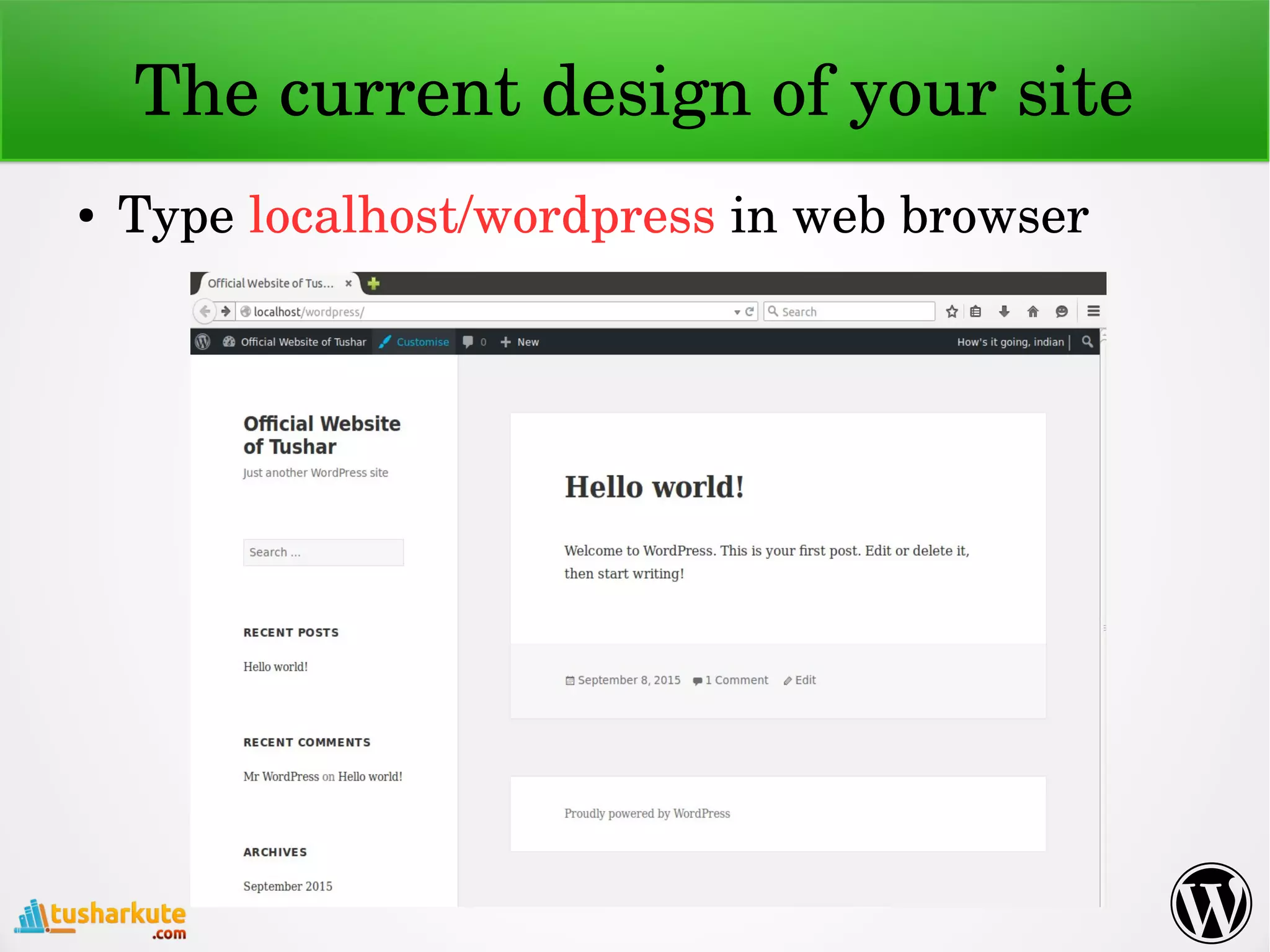Click the Official Website of Tushar site title
Screen dimensions: 1270x952
point(322,435)
